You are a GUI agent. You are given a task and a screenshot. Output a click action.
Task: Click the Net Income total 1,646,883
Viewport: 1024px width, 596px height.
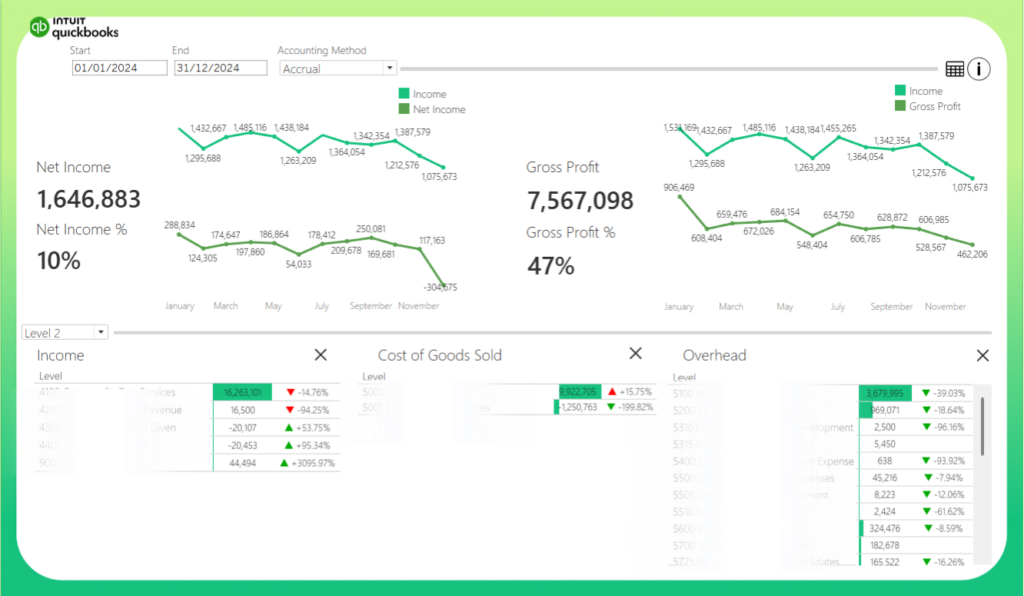point(89,199)
